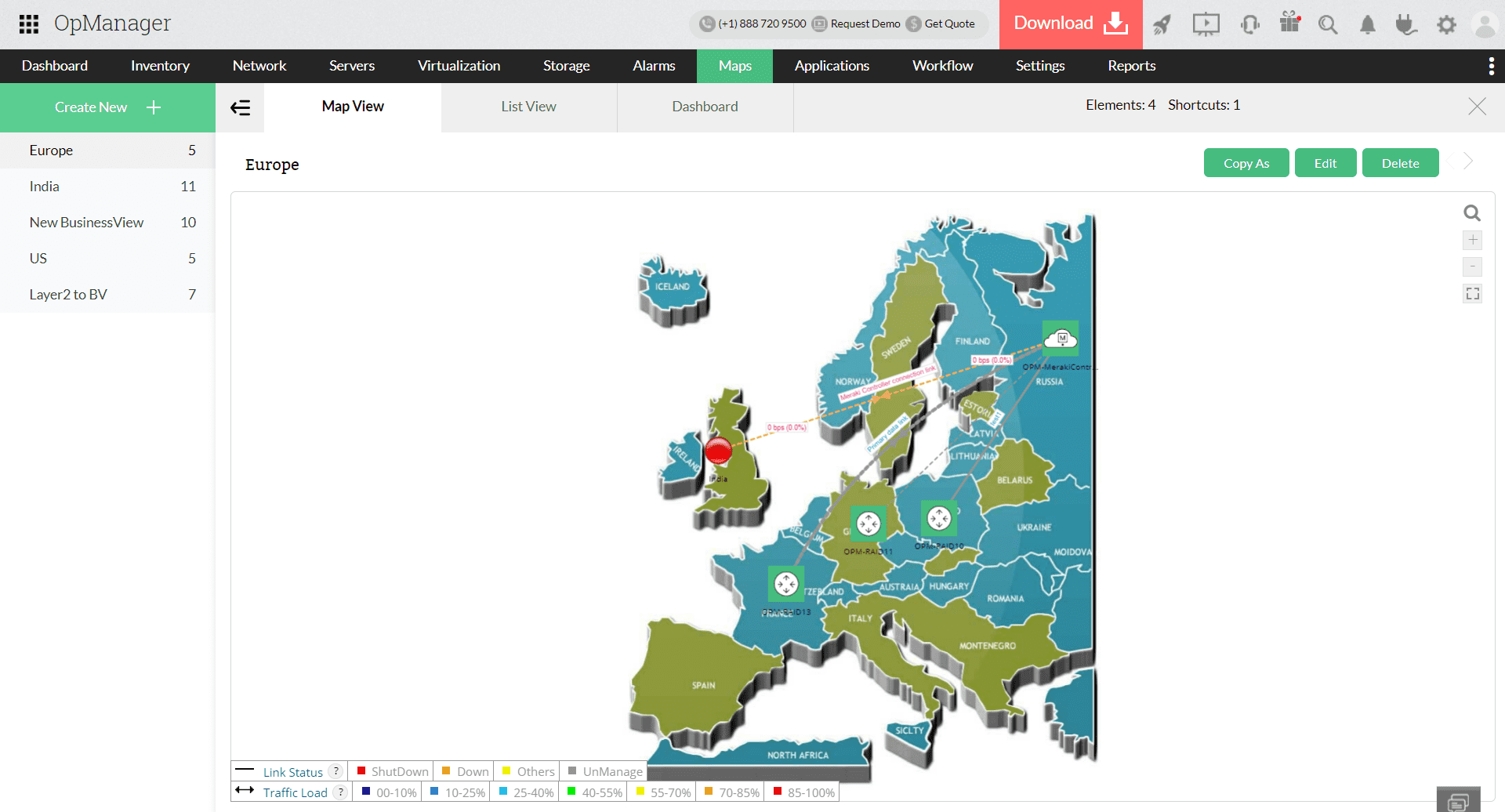Go to next map with chevron
This screenshot has width=1505, height=812.
click(1468, 161)
